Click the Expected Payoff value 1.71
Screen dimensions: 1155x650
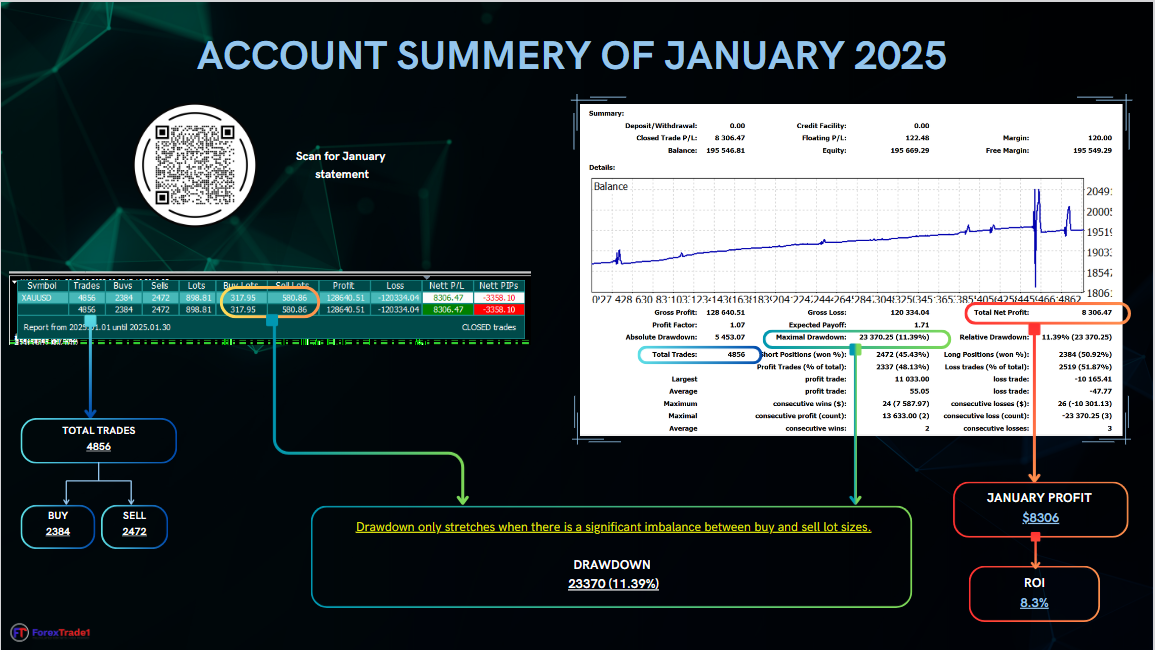(x=921, y=325)
